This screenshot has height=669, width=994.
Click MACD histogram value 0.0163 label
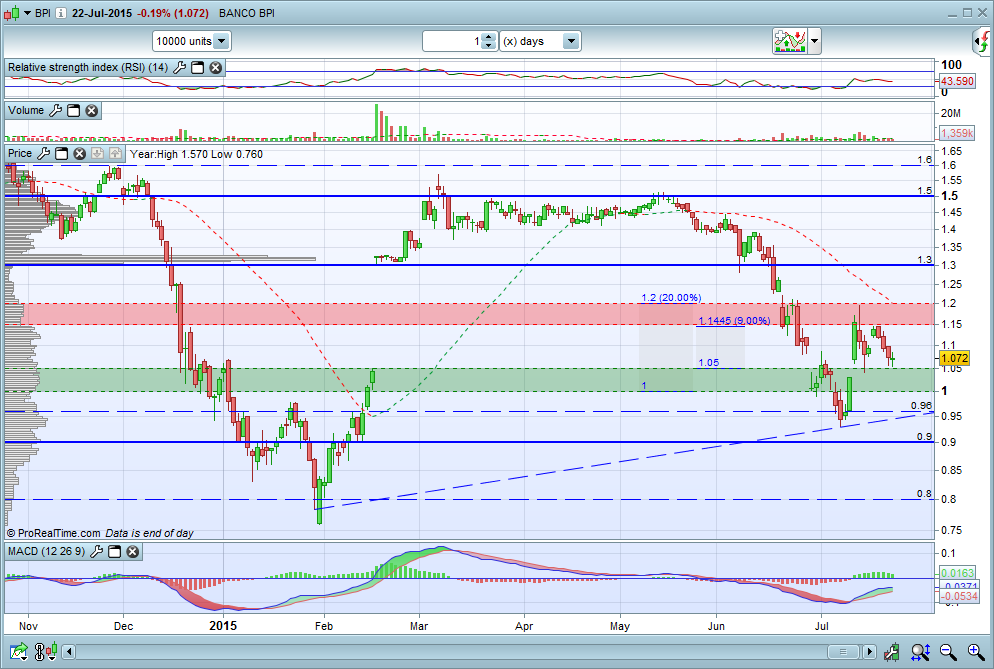click(957, 573)
